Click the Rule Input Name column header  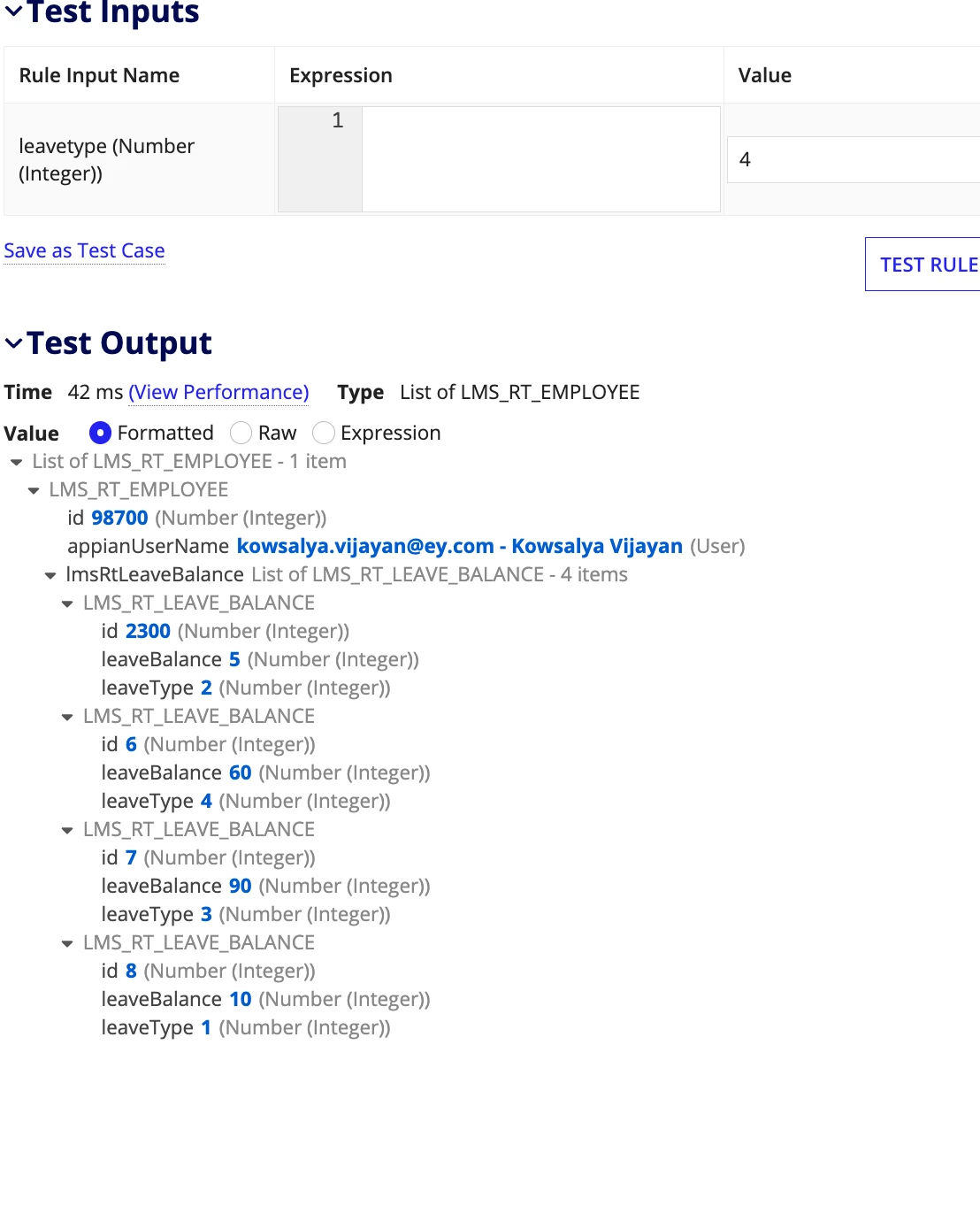99,75
